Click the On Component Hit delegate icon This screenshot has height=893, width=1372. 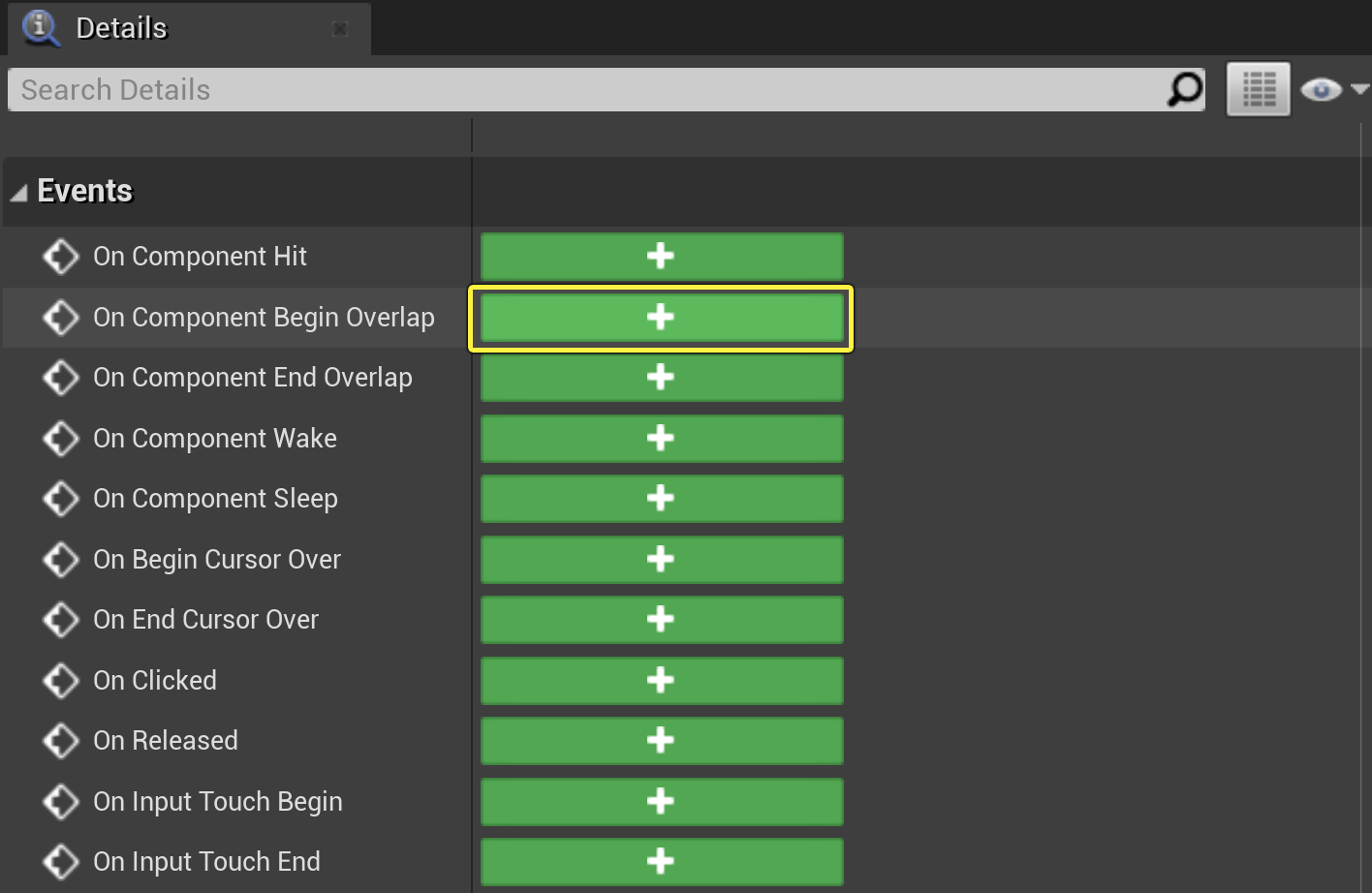tap(61, 257)
